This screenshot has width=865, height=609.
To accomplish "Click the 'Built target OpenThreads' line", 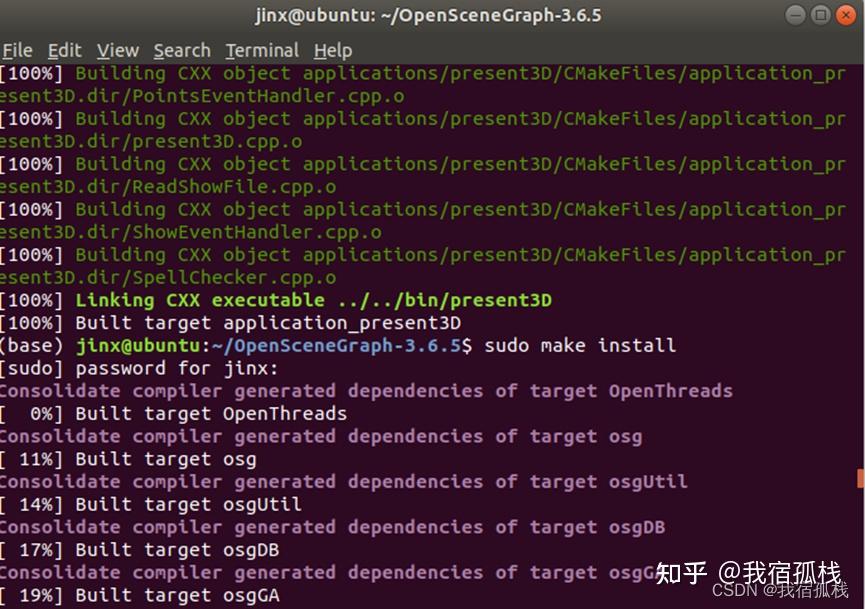I will tap(211, 414).
